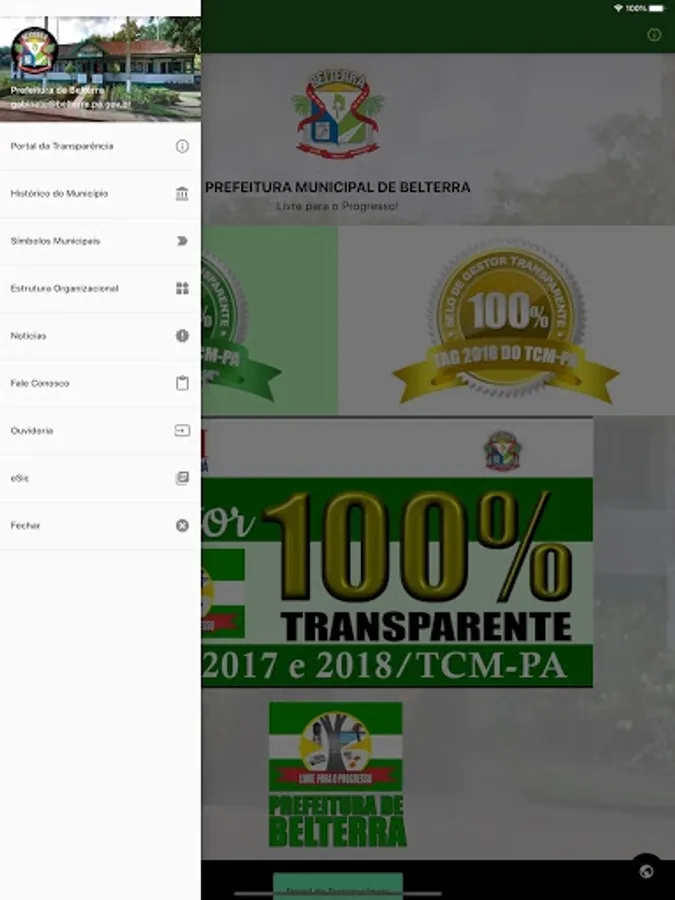The image size is (675, 900).
Task: Open Ouvidoria in the side drawer
Action: (100, 430)
